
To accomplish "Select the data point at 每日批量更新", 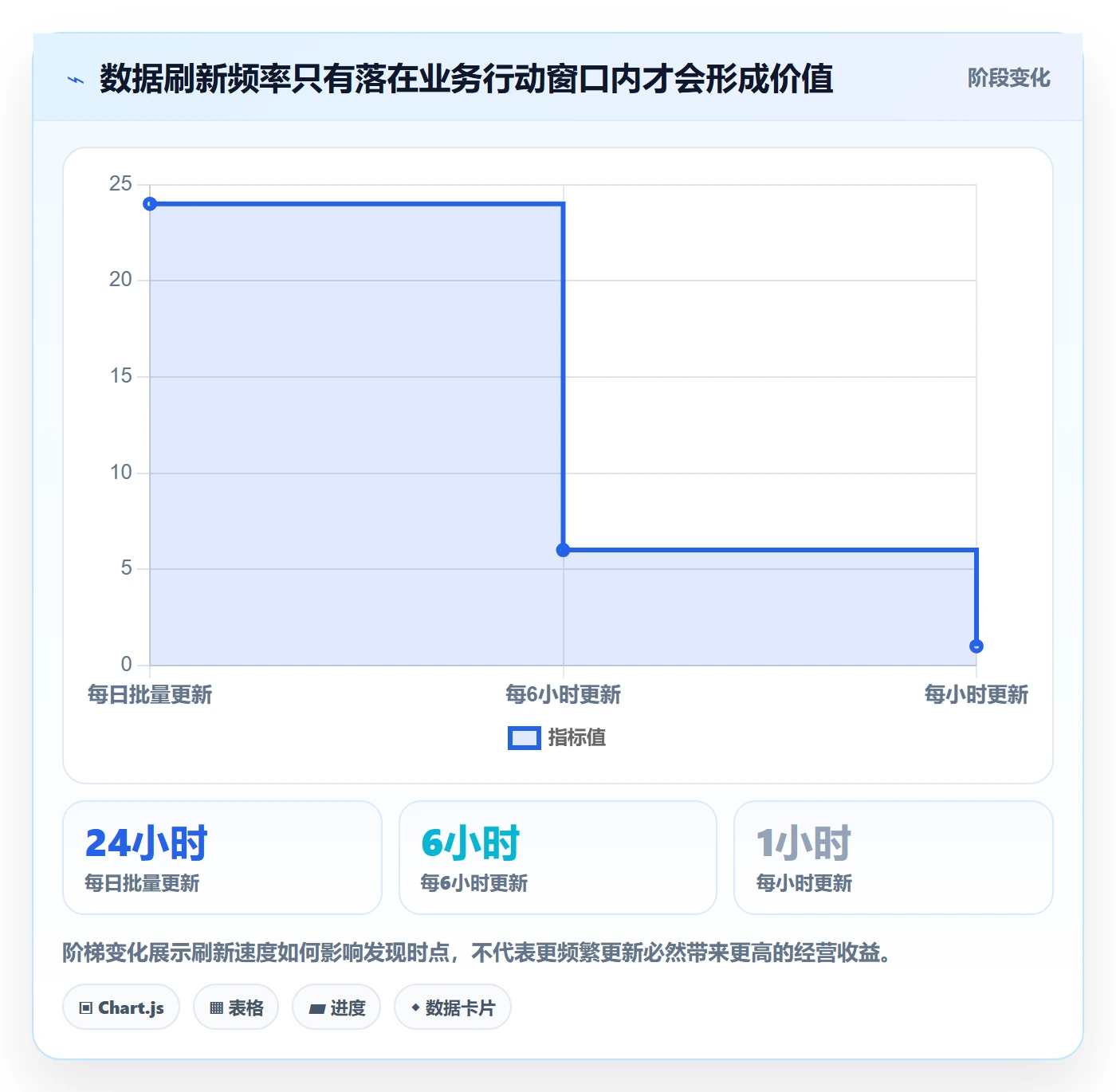I will [x=150, y=204].
